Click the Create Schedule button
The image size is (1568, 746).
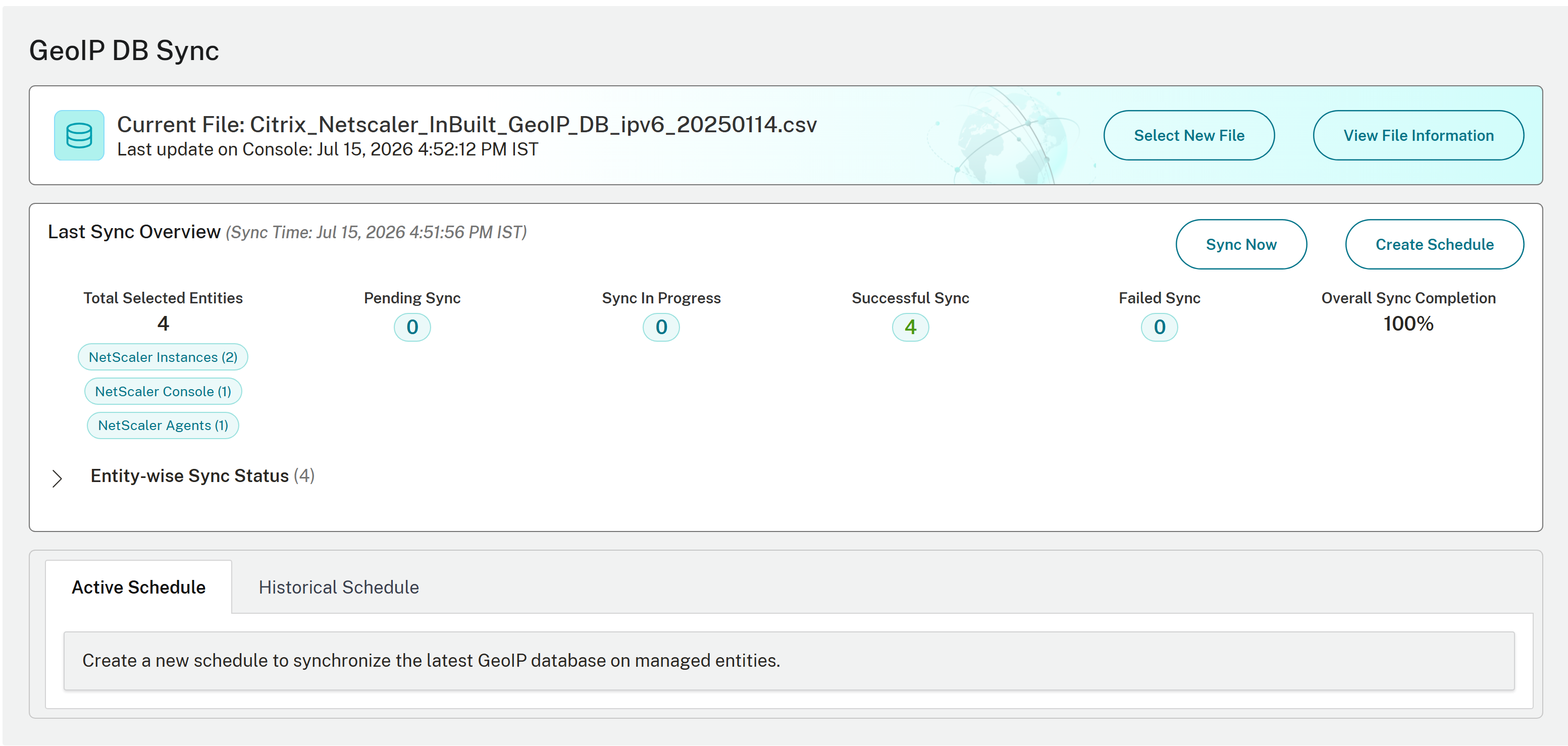1435,244
